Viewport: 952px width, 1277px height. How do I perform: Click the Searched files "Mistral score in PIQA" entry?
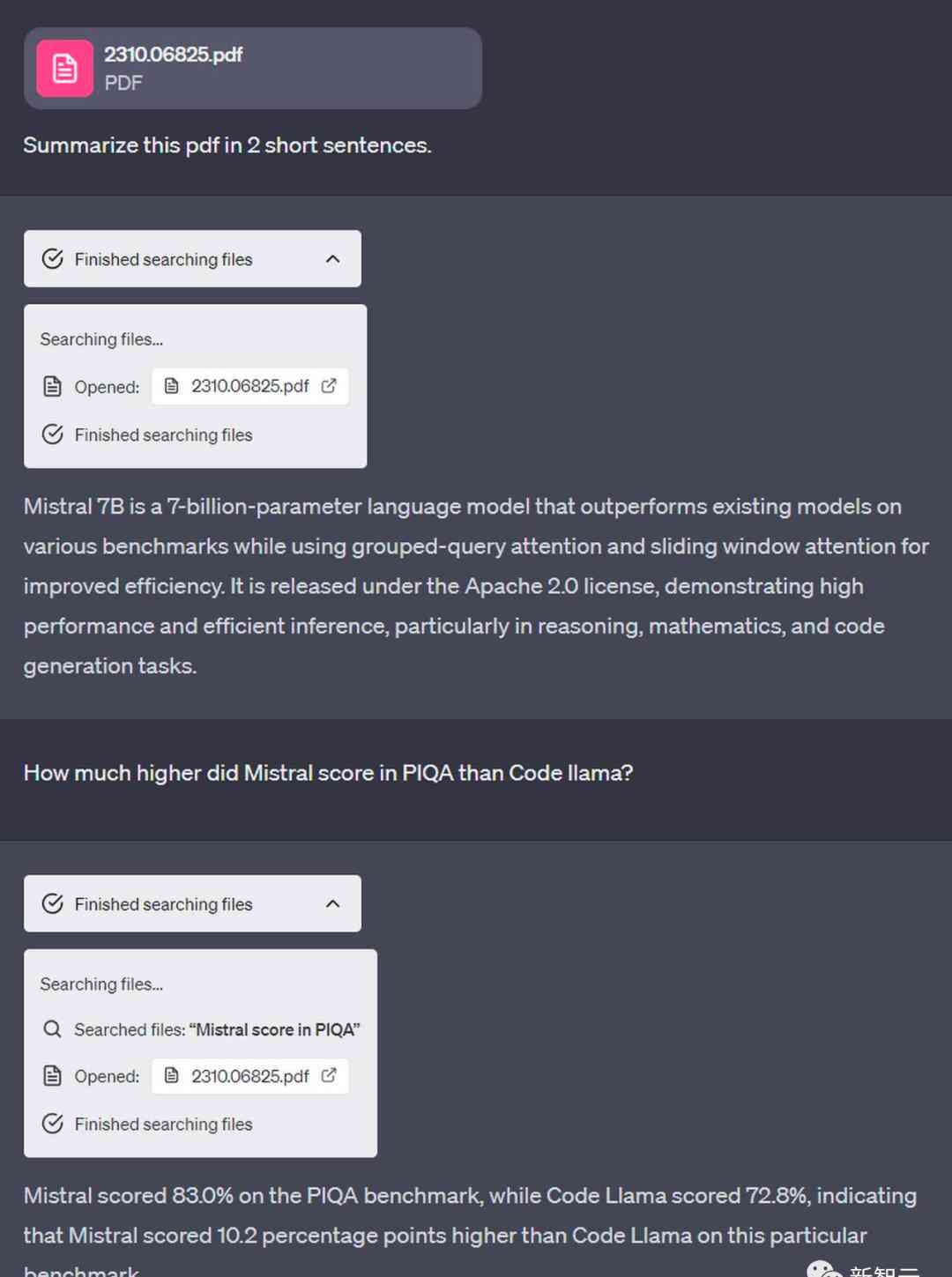pyautogui.click(x=217, y=1029)
